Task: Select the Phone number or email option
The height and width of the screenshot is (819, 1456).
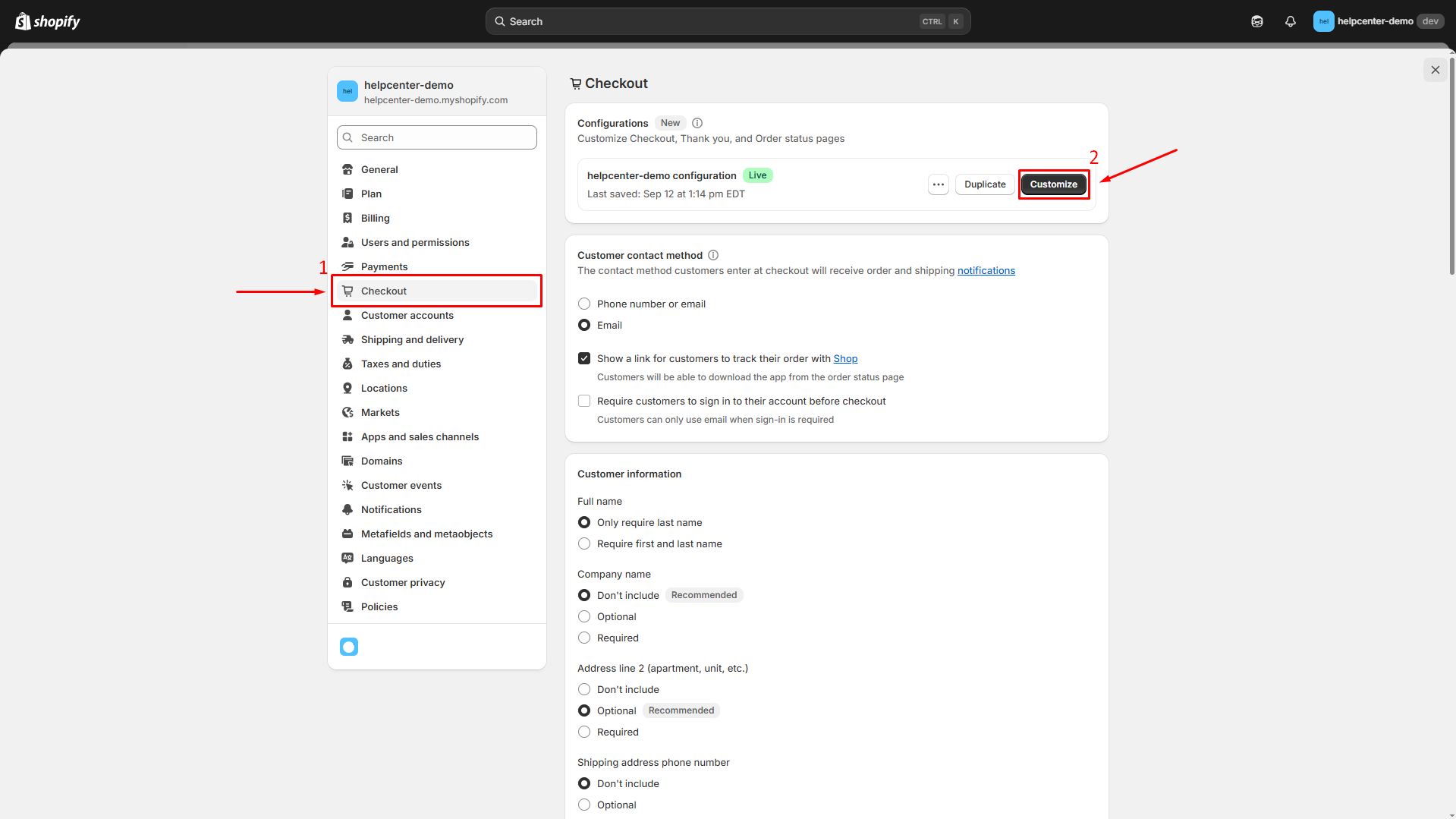Action: 584,304
